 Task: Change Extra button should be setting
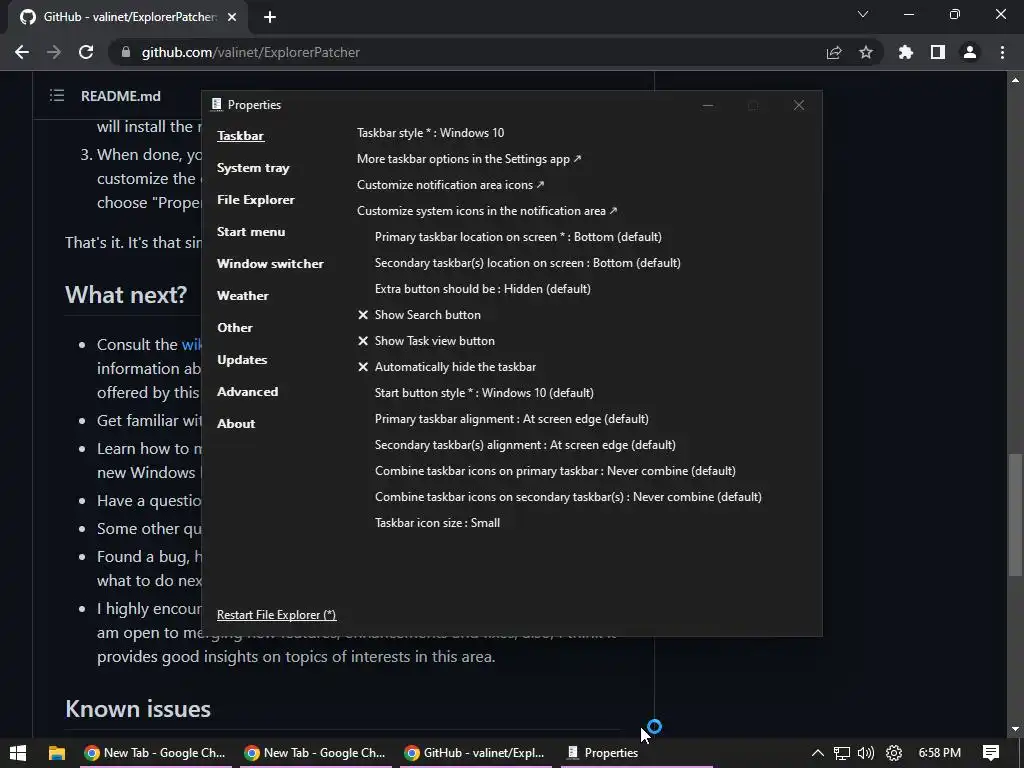pos(483,289)
